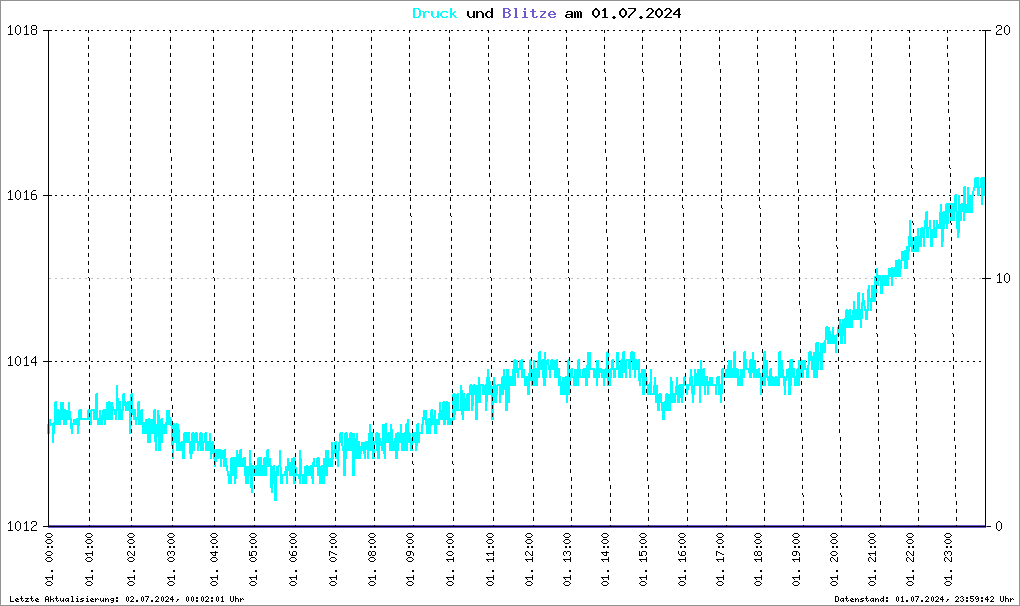Click the dark blue lightning baseline at the bottom

(x=517, y=526)
